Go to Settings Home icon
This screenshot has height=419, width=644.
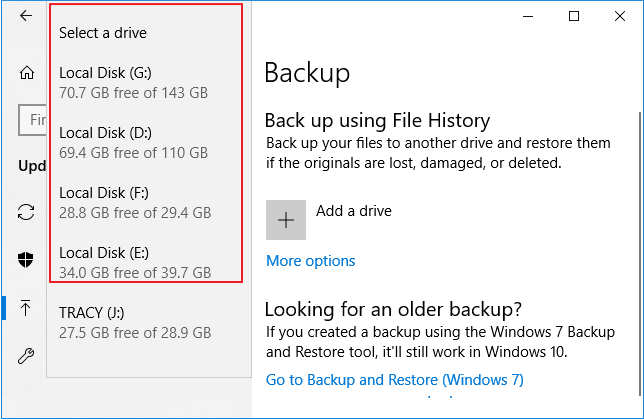(x=25, y=72)
